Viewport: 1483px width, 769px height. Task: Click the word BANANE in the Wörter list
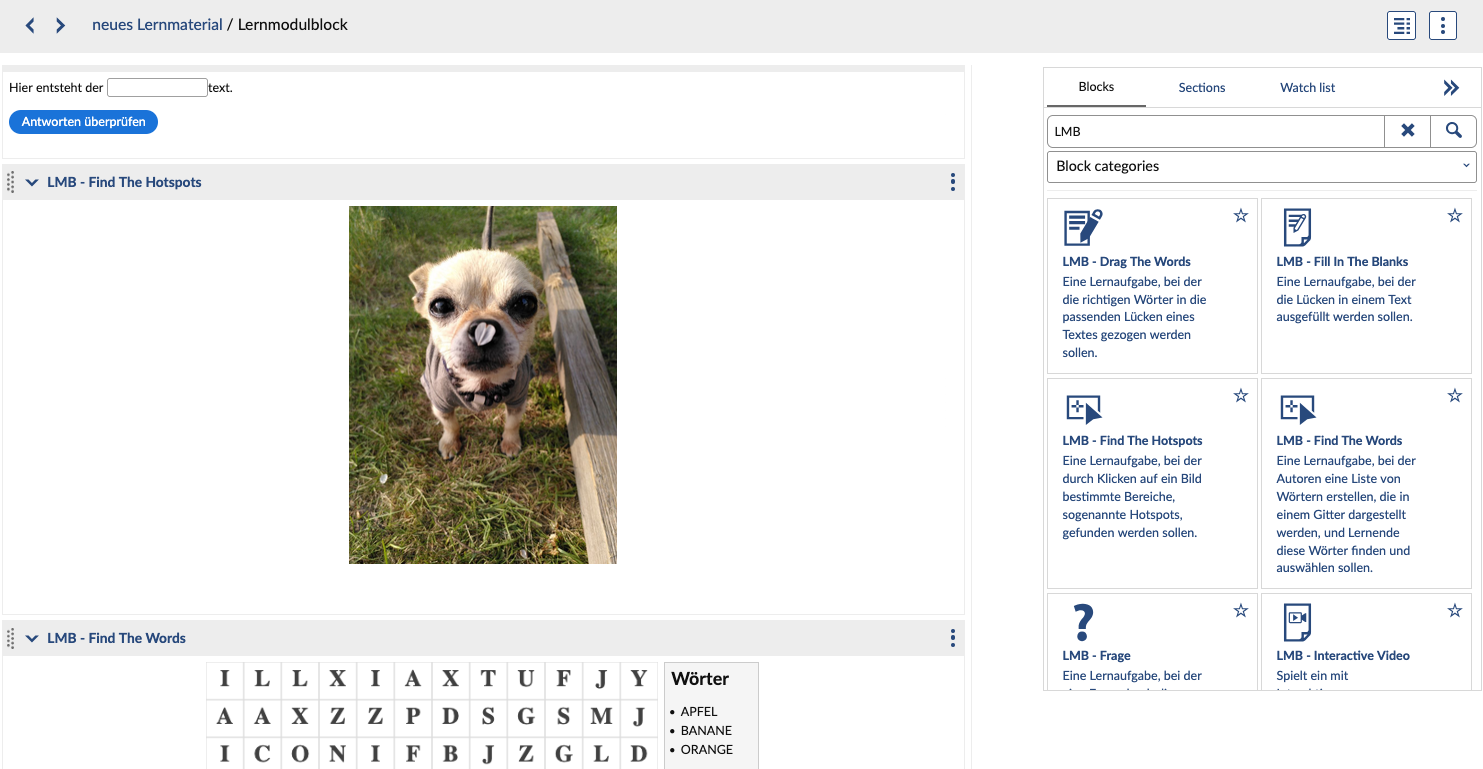coord(706,731)
